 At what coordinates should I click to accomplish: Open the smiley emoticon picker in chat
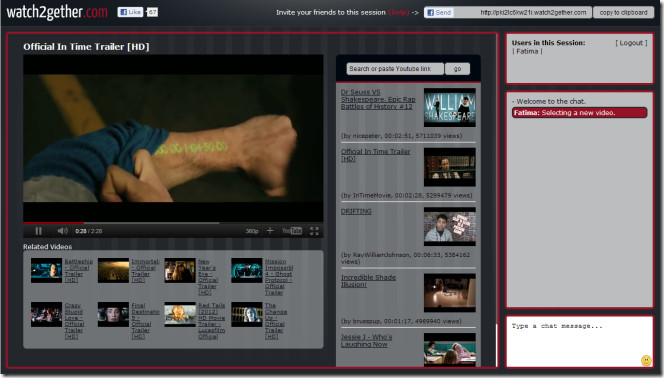[646, 360]
